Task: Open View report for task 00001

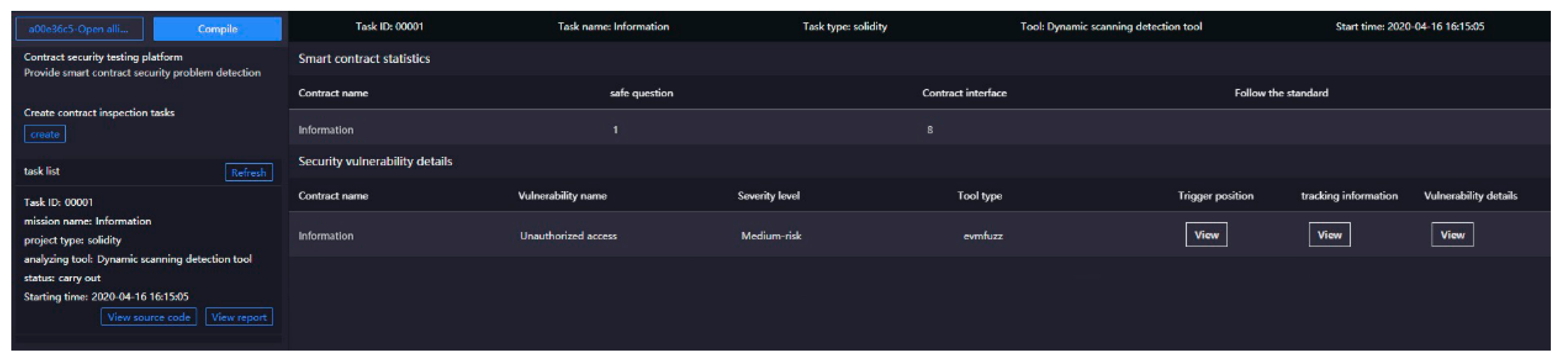Action: point(238,317)
